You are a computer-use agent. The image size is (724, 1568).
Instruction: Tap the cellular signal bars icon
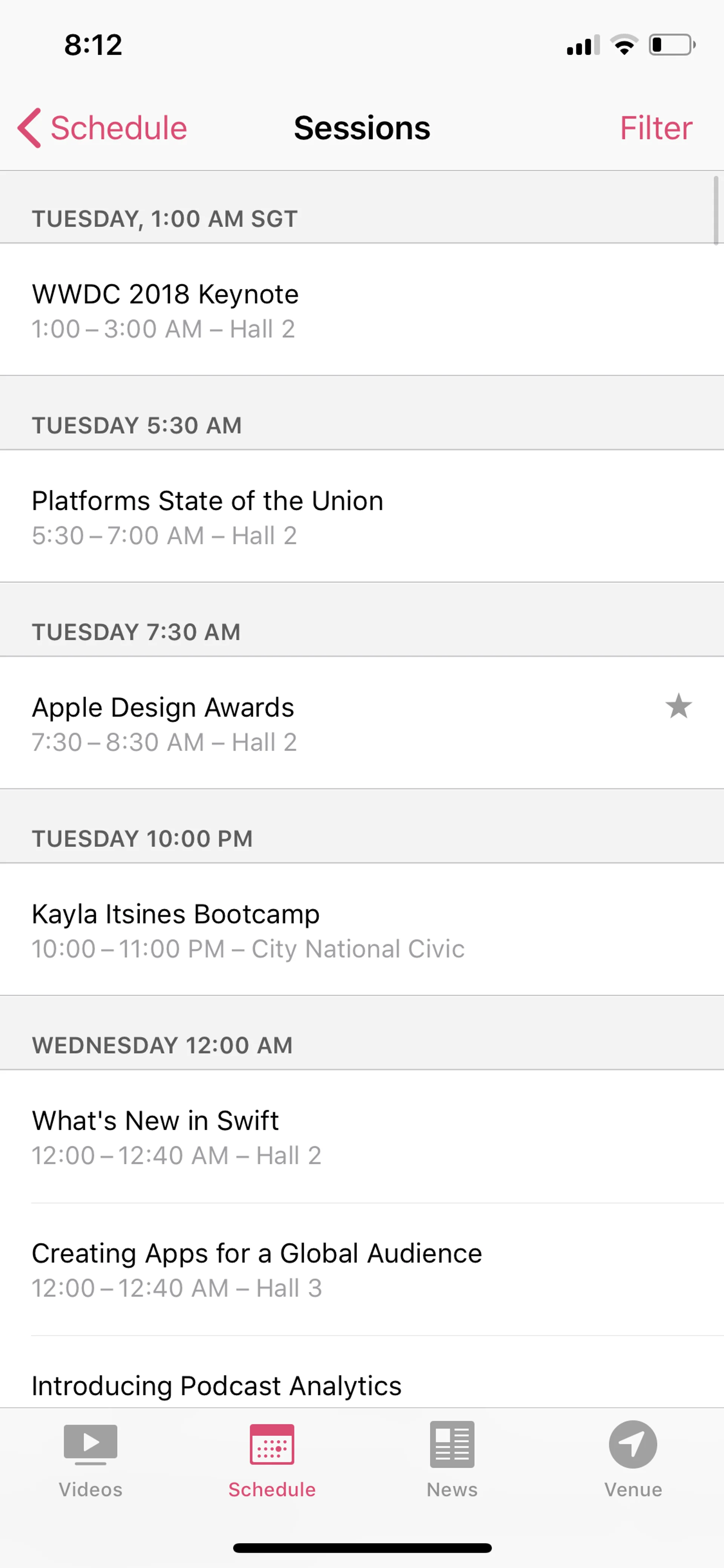click(583, 45)
